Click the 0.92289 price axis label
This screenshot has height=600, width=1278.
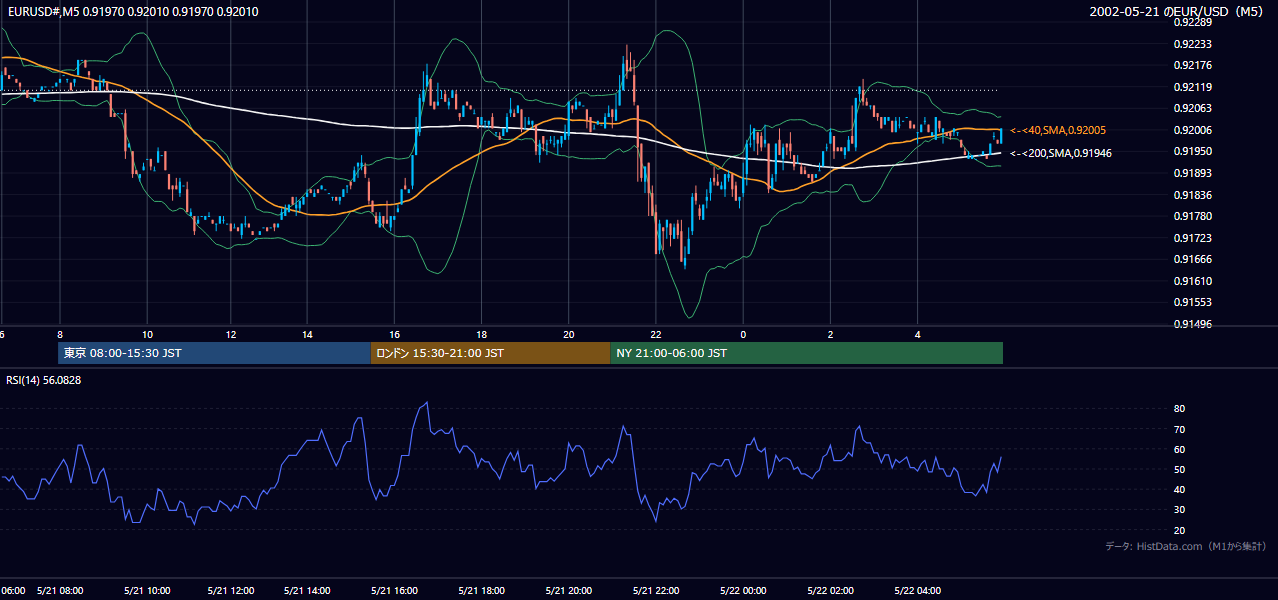1192,22
